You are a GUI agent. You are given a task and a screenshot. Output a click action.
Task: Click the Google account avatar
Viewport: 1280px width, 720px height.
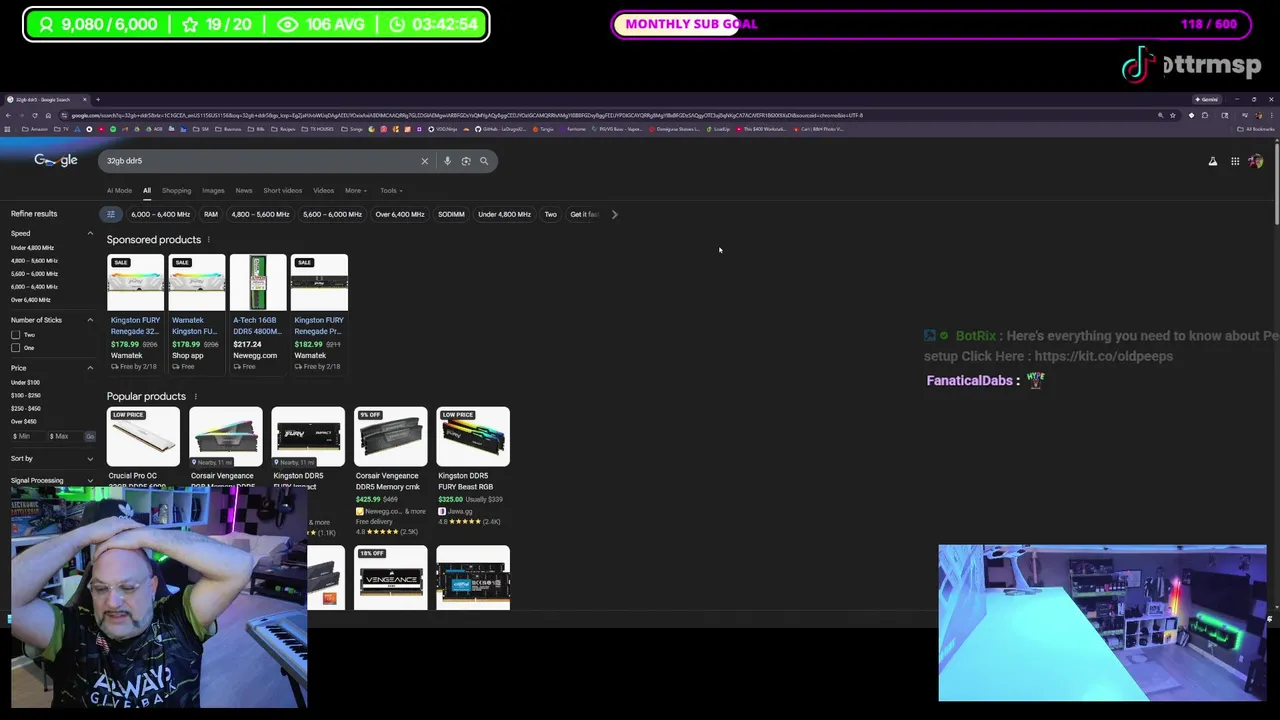(1256, 161)
